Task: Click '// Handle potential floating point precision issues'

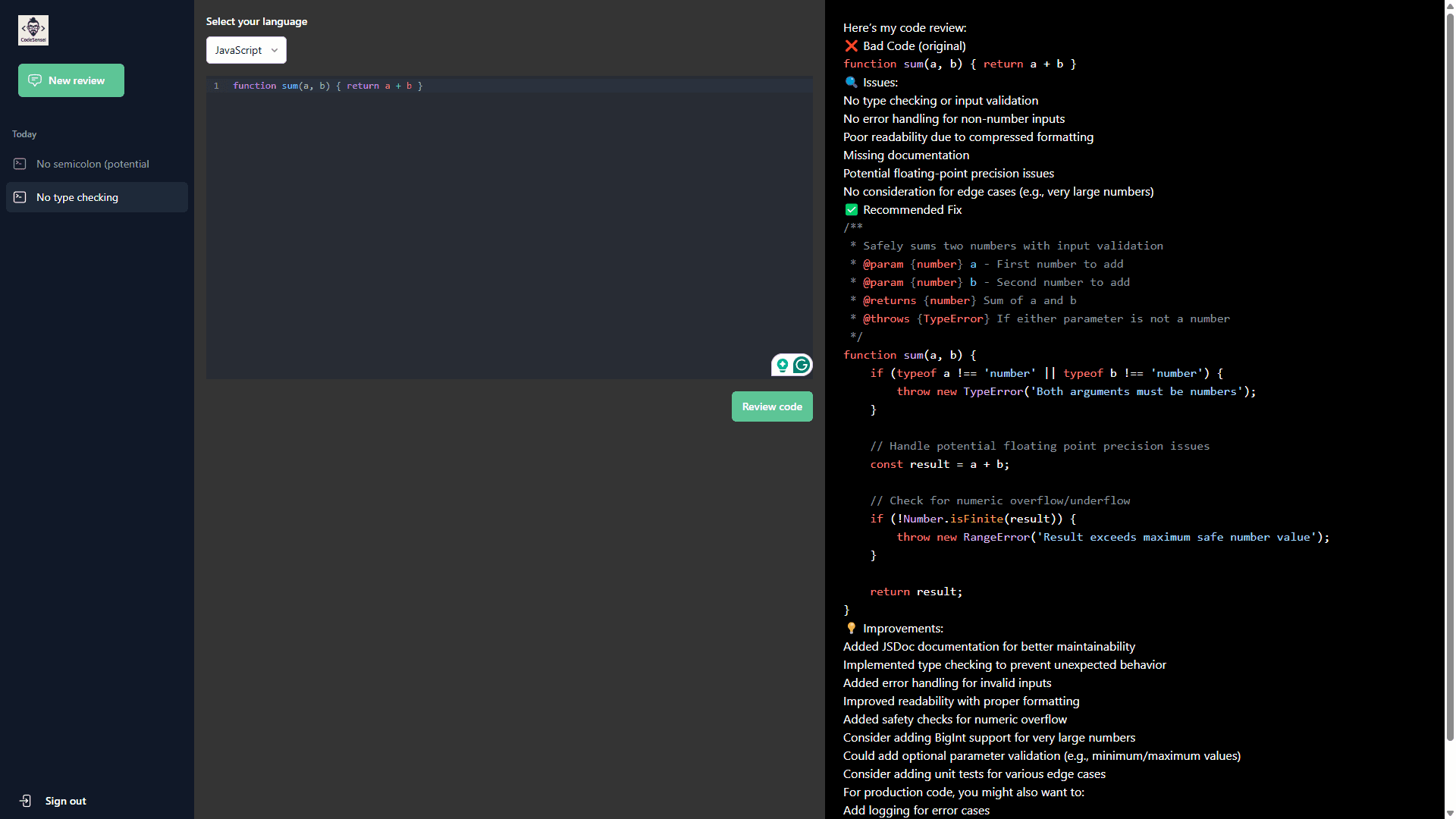Action: coord(1040,447)
